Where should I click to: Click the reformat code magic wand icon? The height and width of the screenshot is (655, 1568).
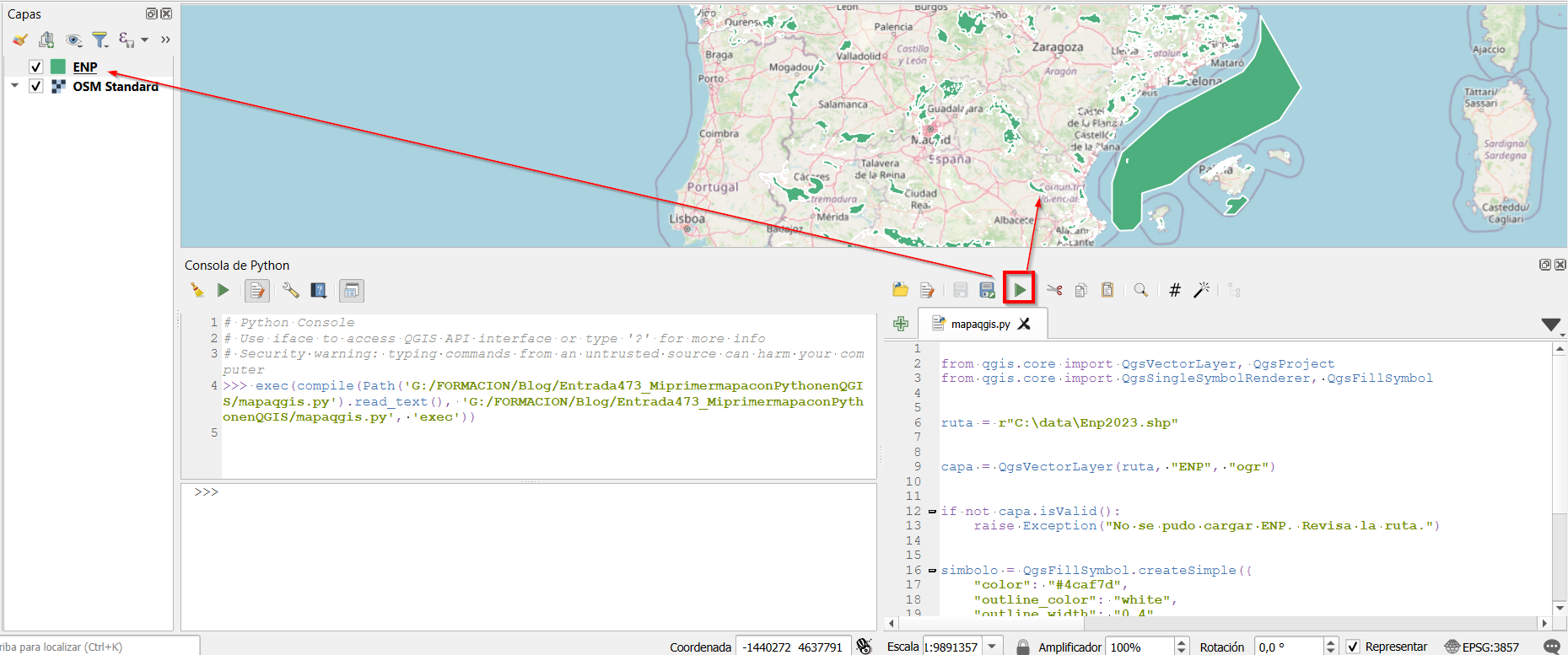pos(1201,290)
